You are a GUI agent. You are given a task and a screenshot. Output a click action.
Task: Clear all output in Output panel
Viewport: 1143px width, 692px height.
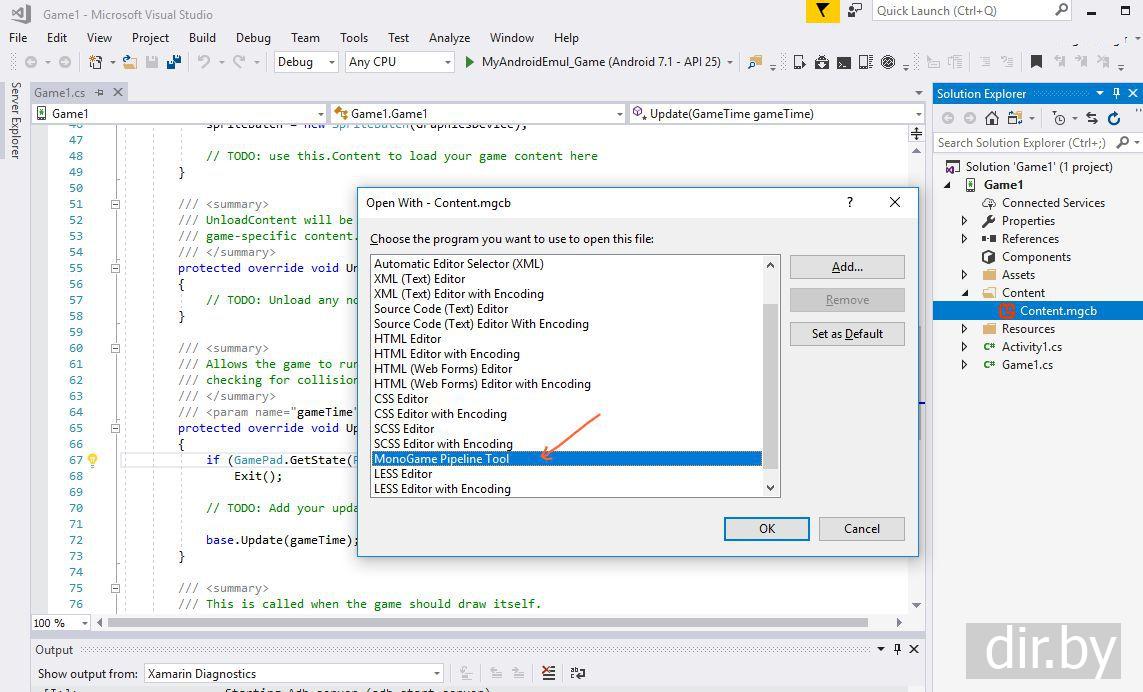(548, 674)
